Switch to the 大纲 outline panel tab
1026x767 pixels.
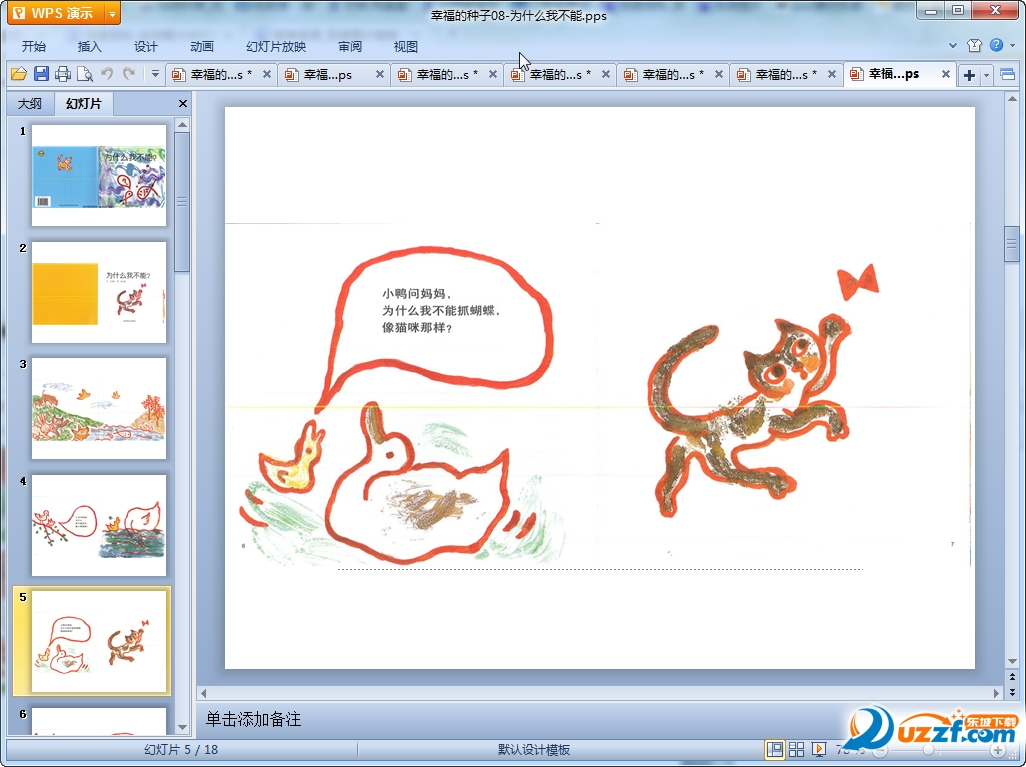click(x=29, y=103)
